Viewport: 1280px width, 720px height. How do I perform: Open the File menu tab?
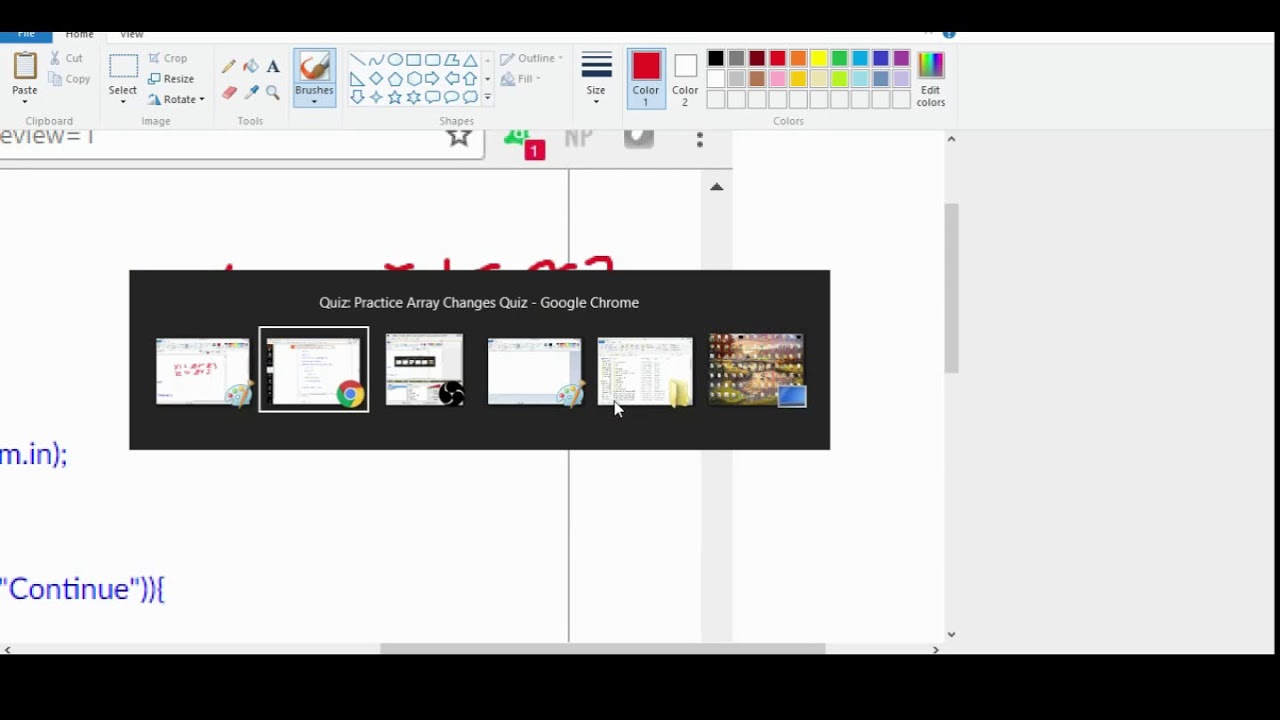(25, 35)
